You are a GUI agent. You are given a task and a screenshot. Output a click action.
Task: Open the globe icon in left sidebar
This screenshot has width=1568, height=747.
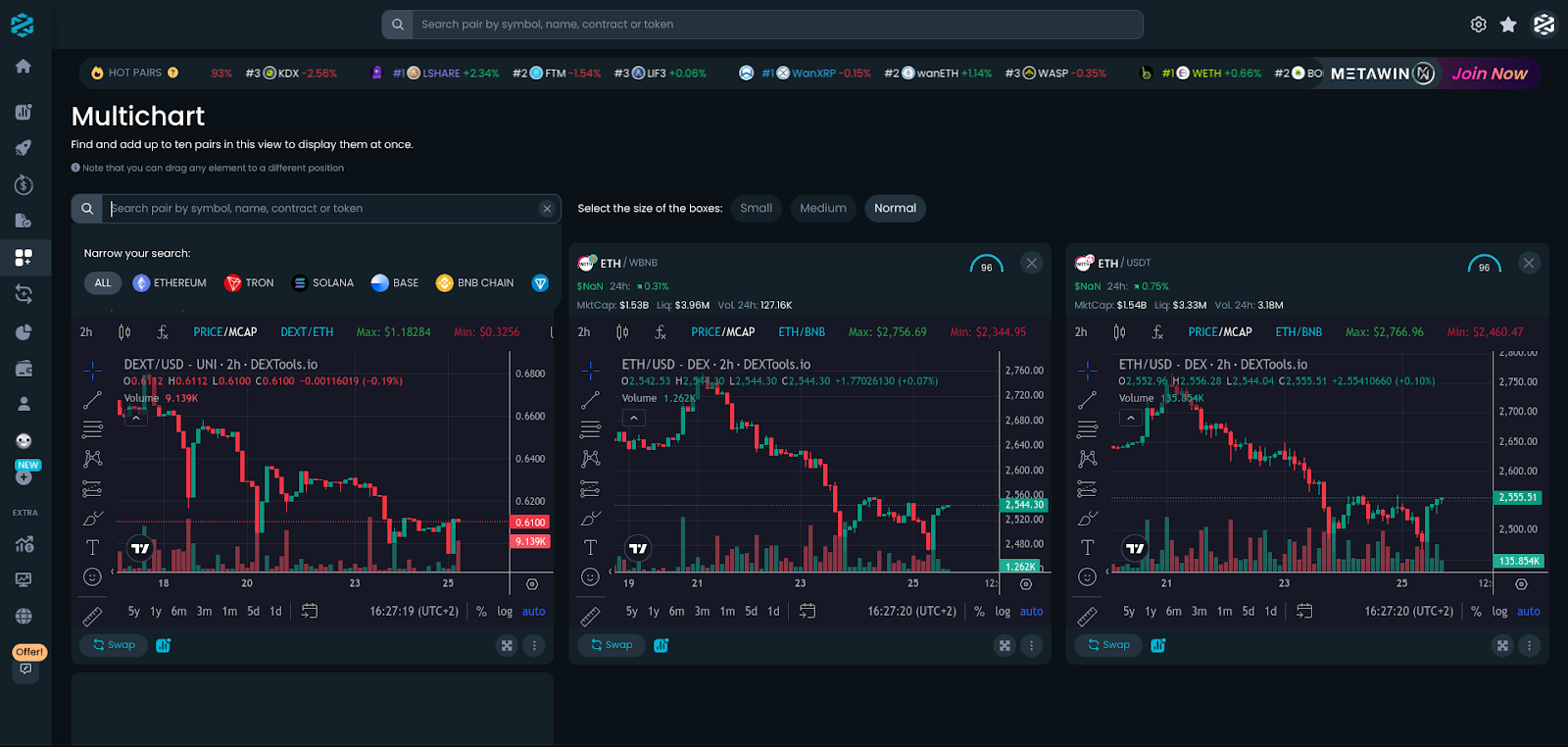click(x=24, y=616)
